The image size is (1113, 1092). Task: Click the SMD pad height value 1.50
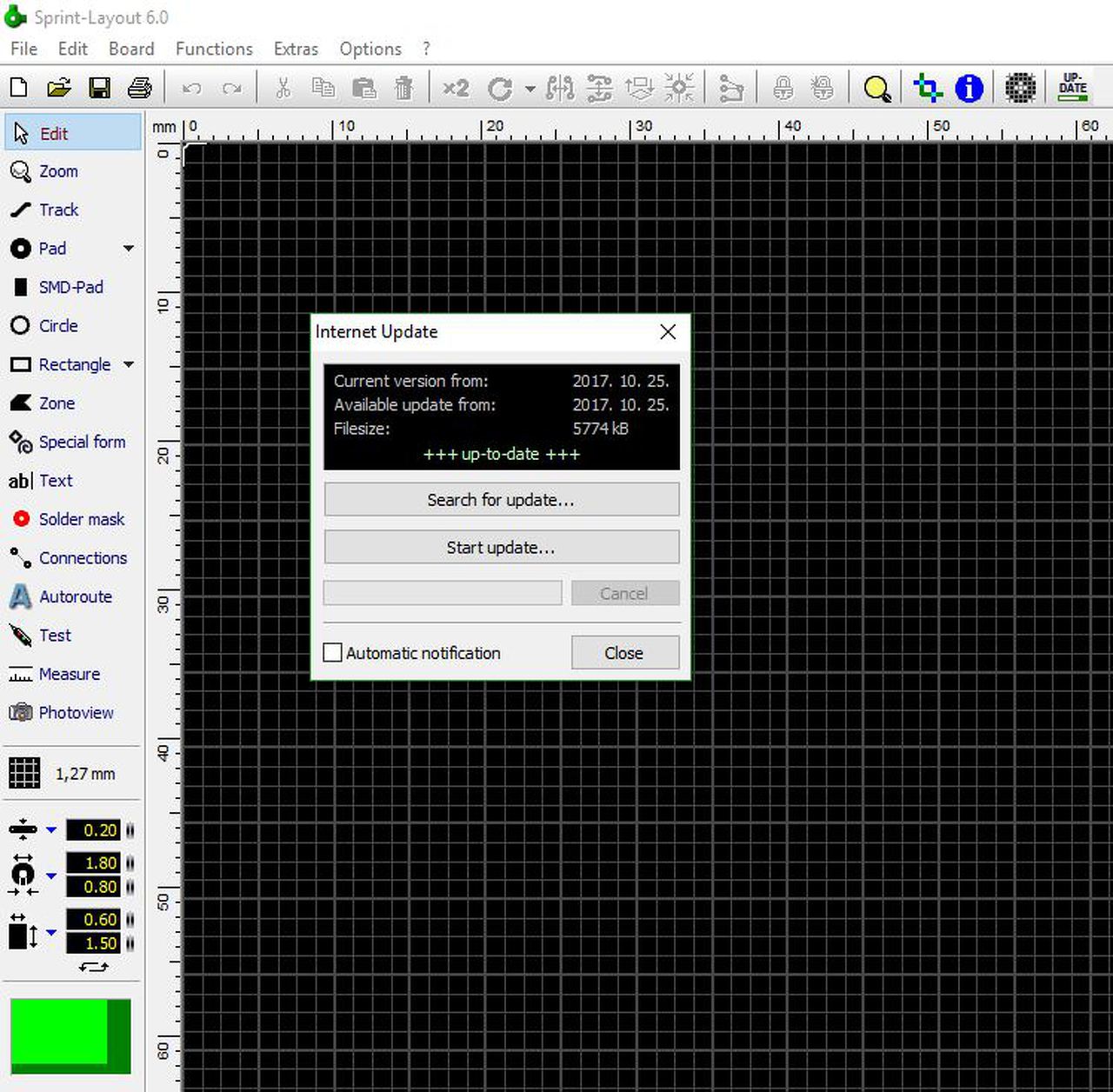point(93,943)
